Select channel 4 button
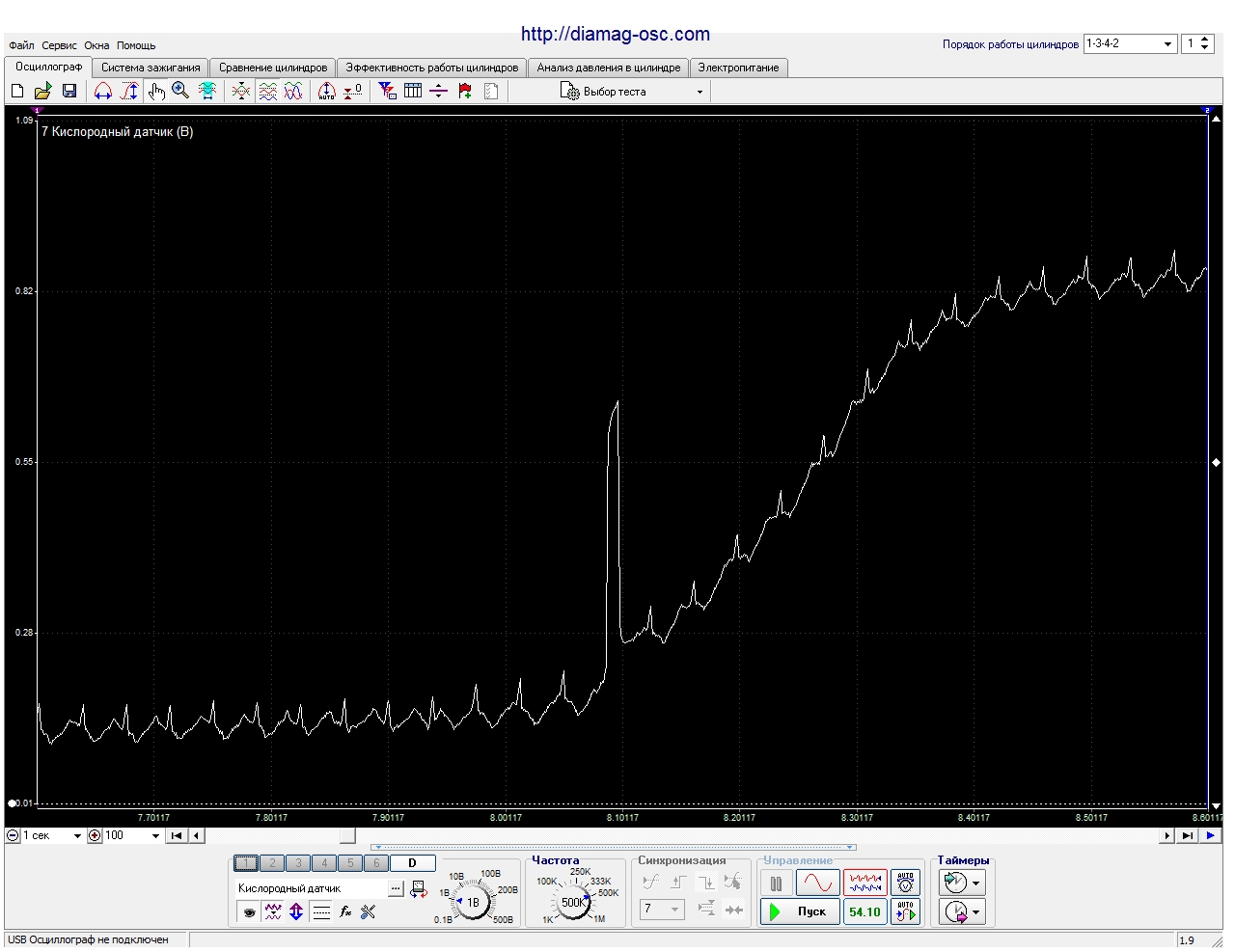Viewport: 1235px width, 952px height. coord(324,863)
